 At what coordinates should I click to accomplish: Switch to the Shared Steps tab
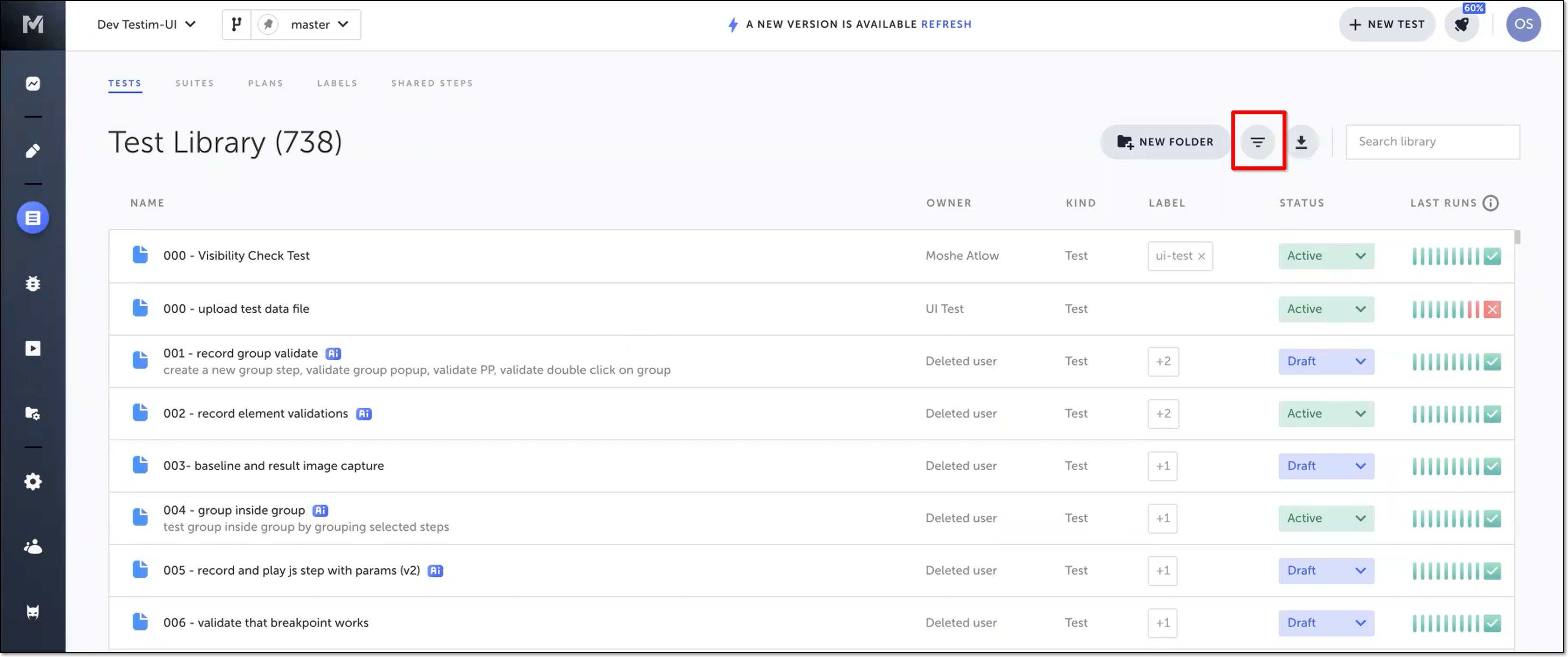tap(431, 83)
